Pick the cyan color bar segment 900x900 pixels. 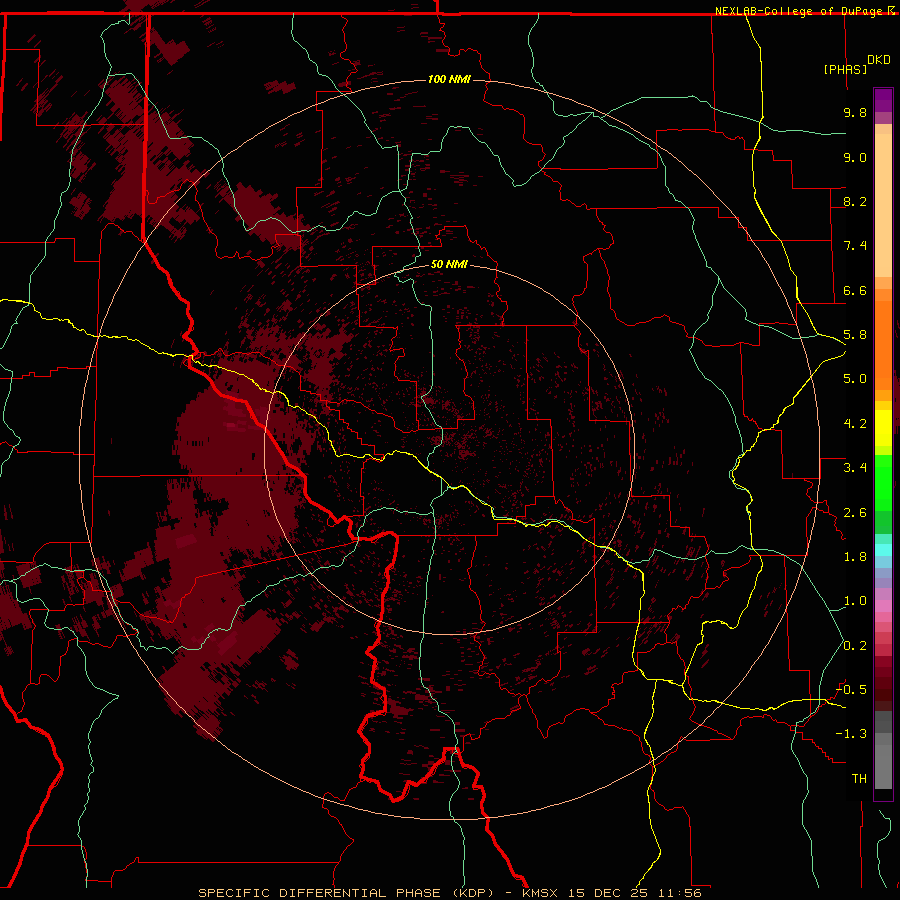point(883,550)
